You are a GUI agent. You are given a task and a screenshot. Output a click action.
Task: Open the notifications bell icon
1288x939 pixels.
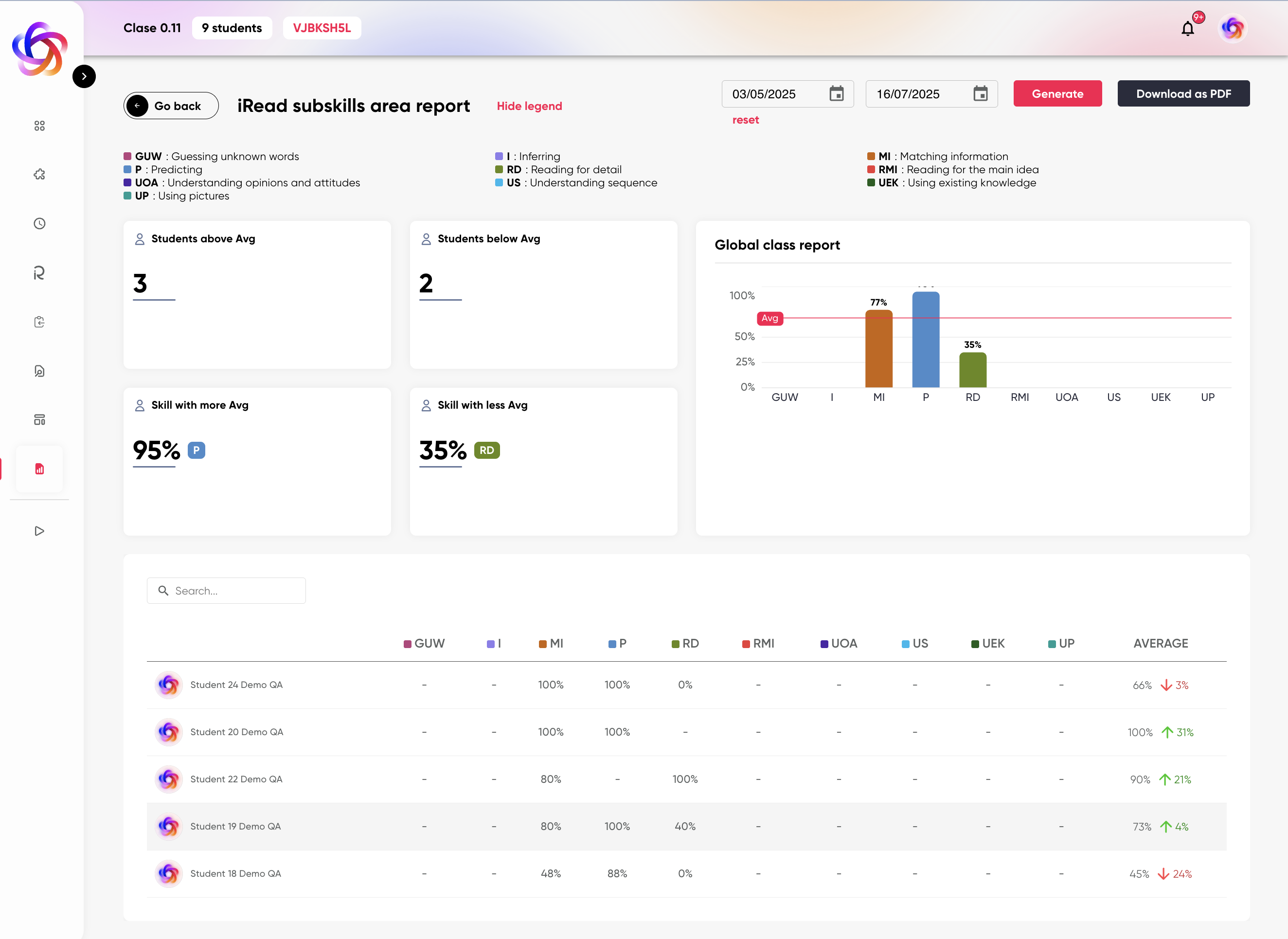[x=1187, y=28]
